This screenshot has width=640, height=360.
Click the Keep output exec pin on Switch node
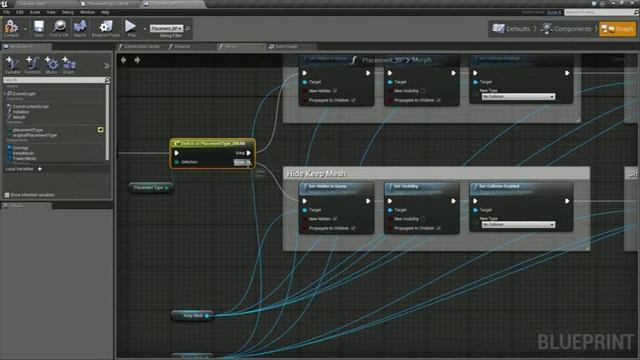tap(249, 153)
